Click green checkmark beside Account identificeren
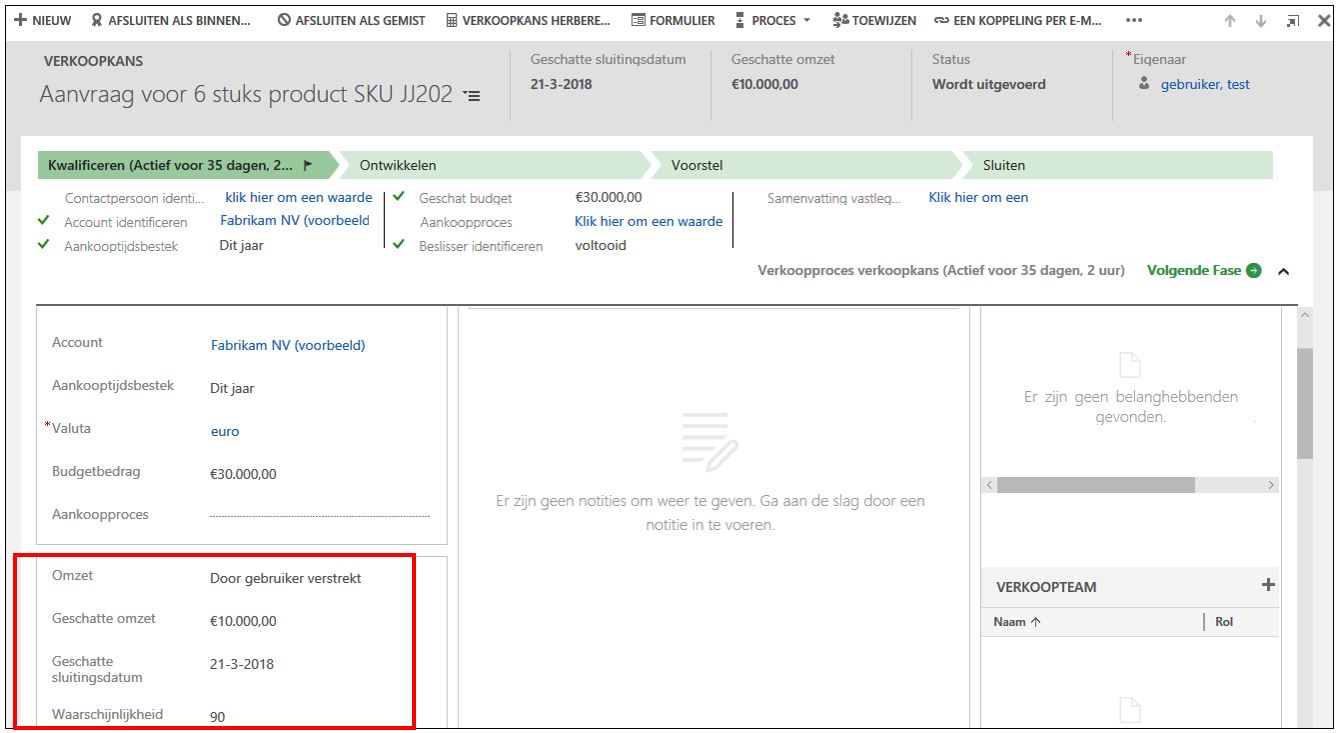The width and height of the screenshot is (1339, 733). point(43,221)
